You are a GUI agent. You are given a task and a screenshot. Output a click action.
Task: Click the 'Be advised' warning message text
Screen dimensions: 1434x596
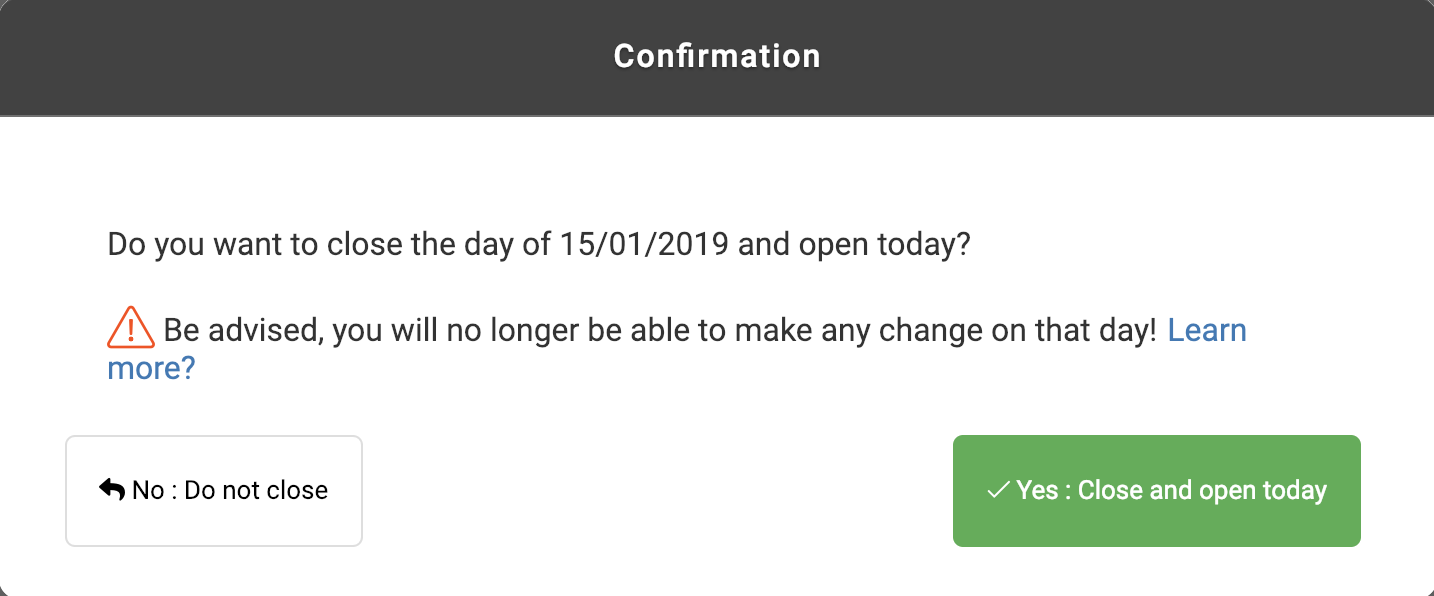[660, 330]
